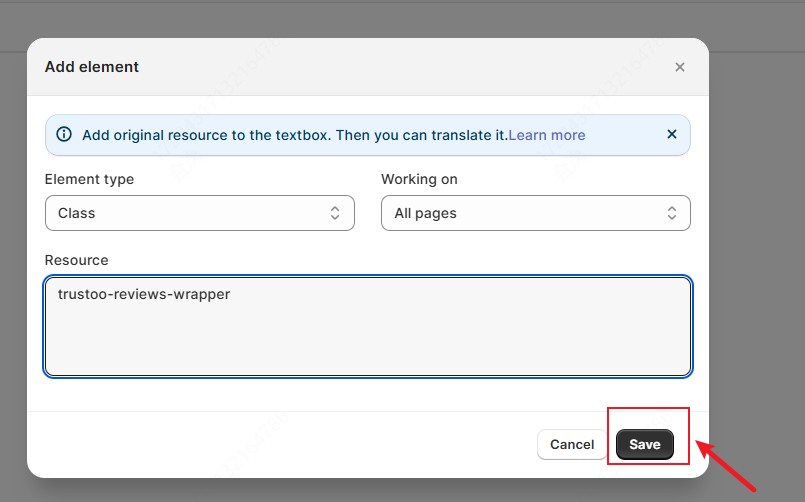This screenshot has height=502, width=805.
Task: Click the chevron arrows on All pages select
Action: 672,213
